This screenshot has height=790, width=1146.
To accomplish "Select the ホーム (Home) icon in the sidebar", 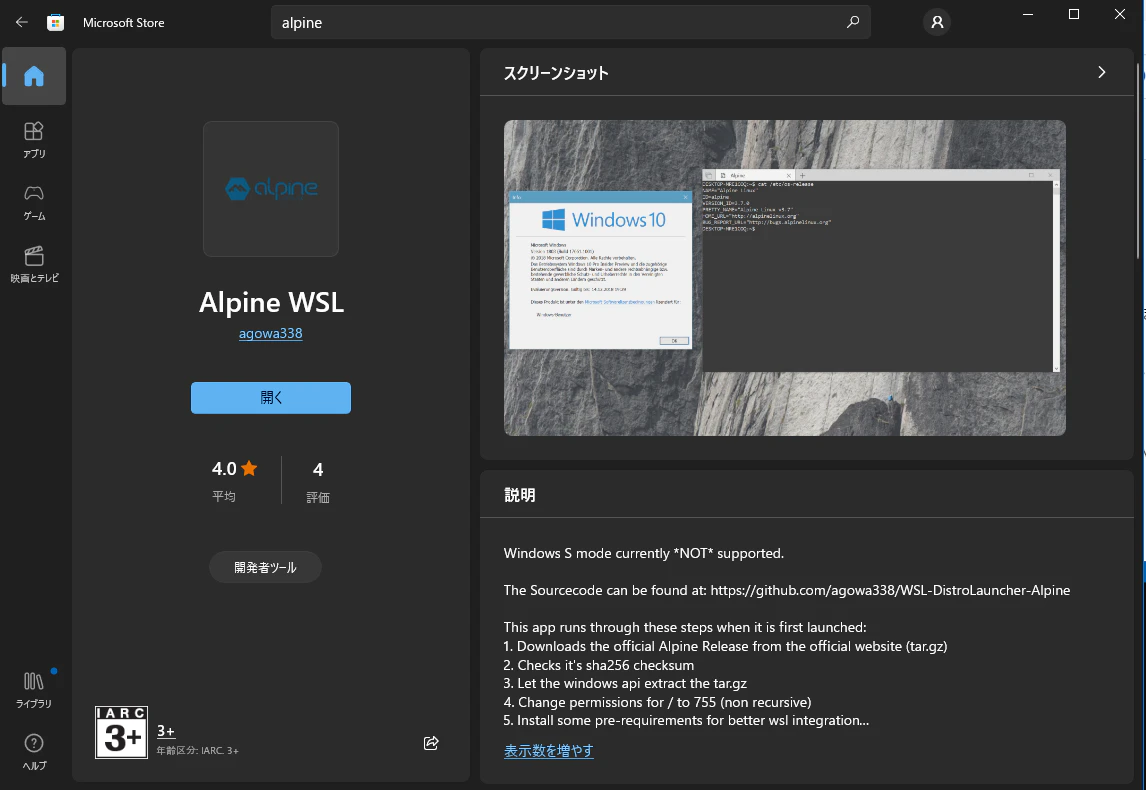I will pos(34,76).
